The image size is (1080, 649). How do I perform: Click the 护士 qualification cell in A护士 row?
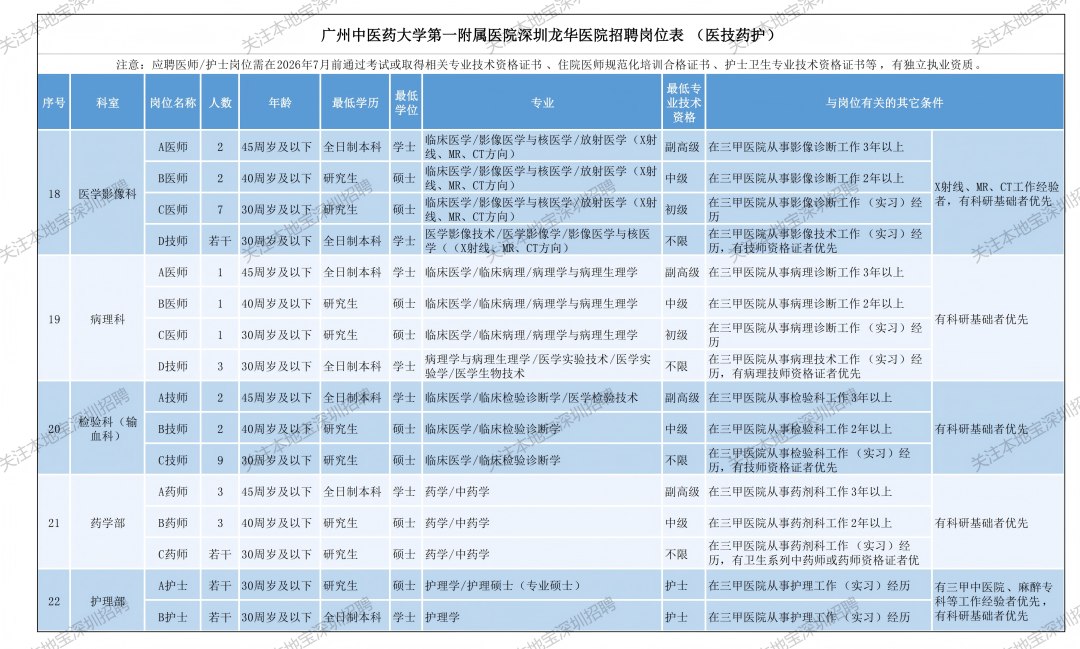(683, 586)
